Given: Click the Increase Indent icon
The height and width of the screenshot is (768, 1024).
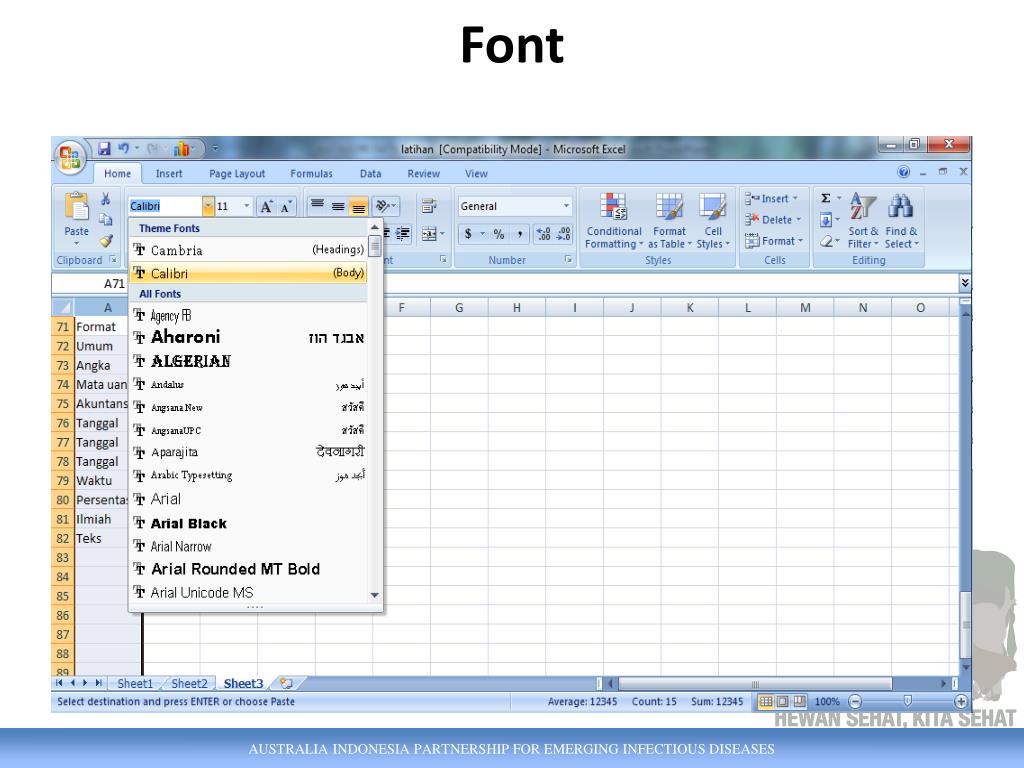Looking at the screenshot, I should coord(403,234).
